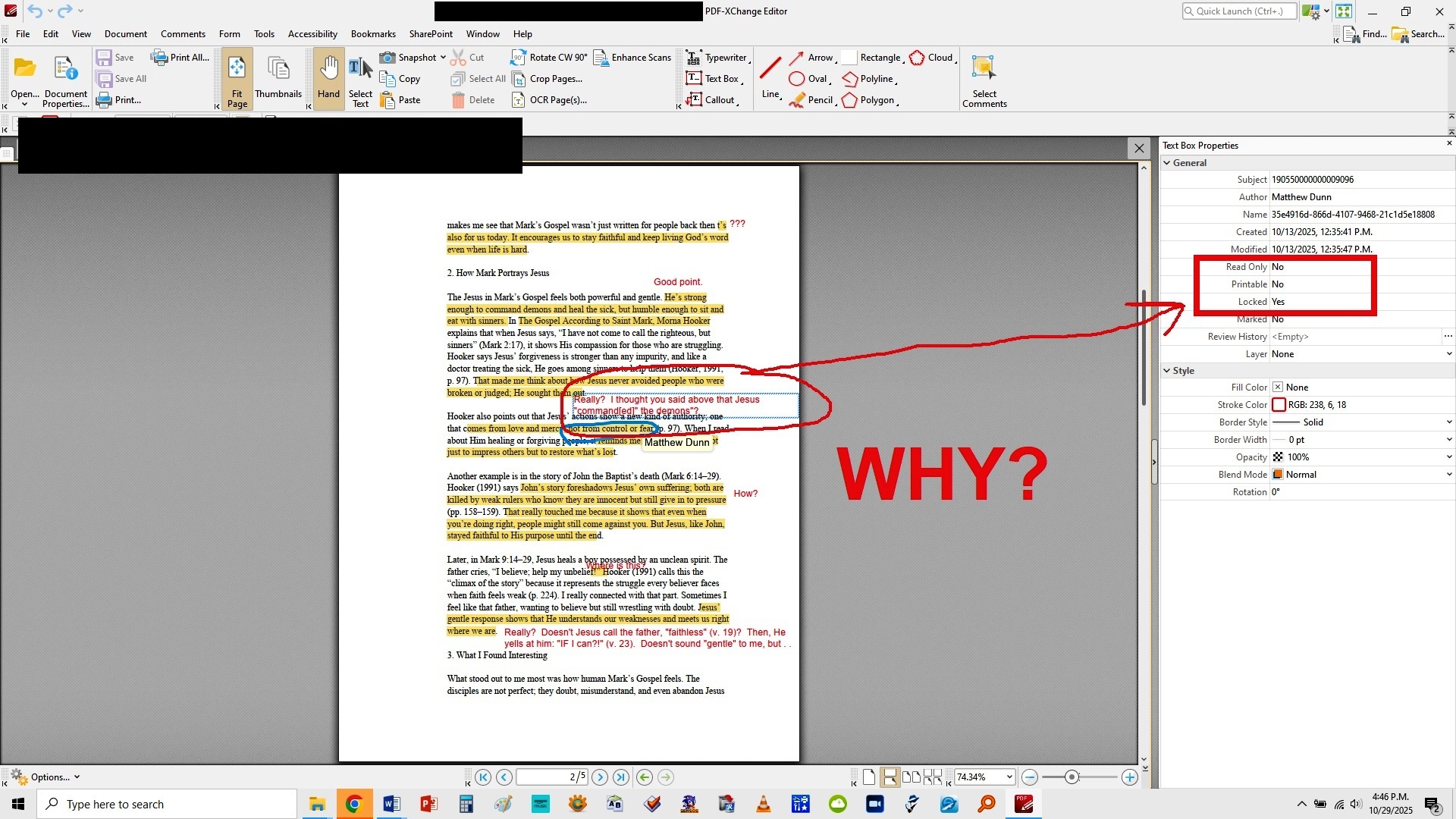Click the Options button at bottom left

coord(45,777)
